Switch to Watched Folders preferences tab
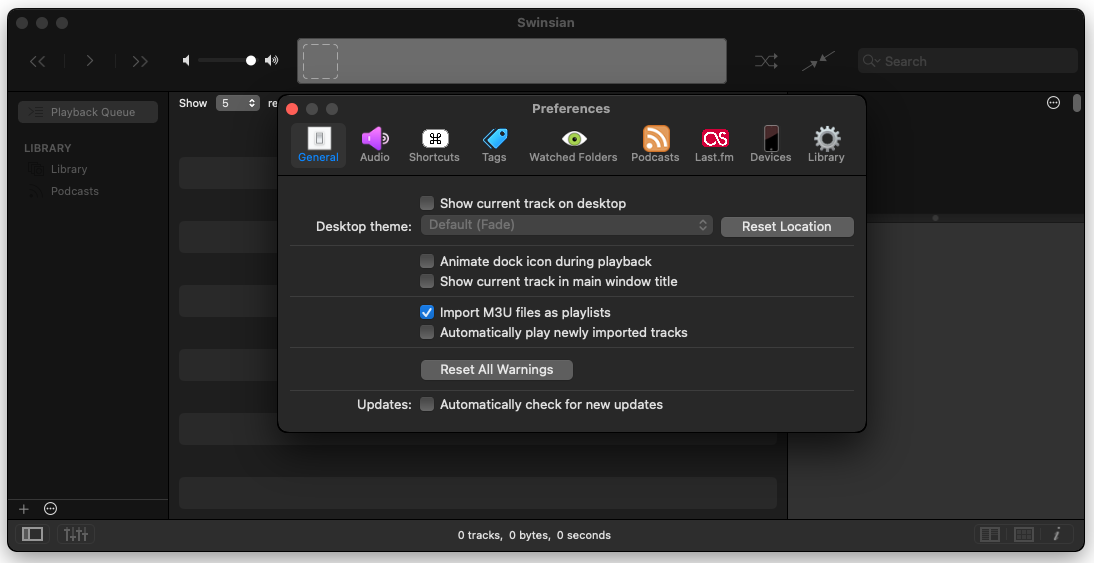Screen dimensions: 1094x563 pyautogui.click(x=573, y=145)
